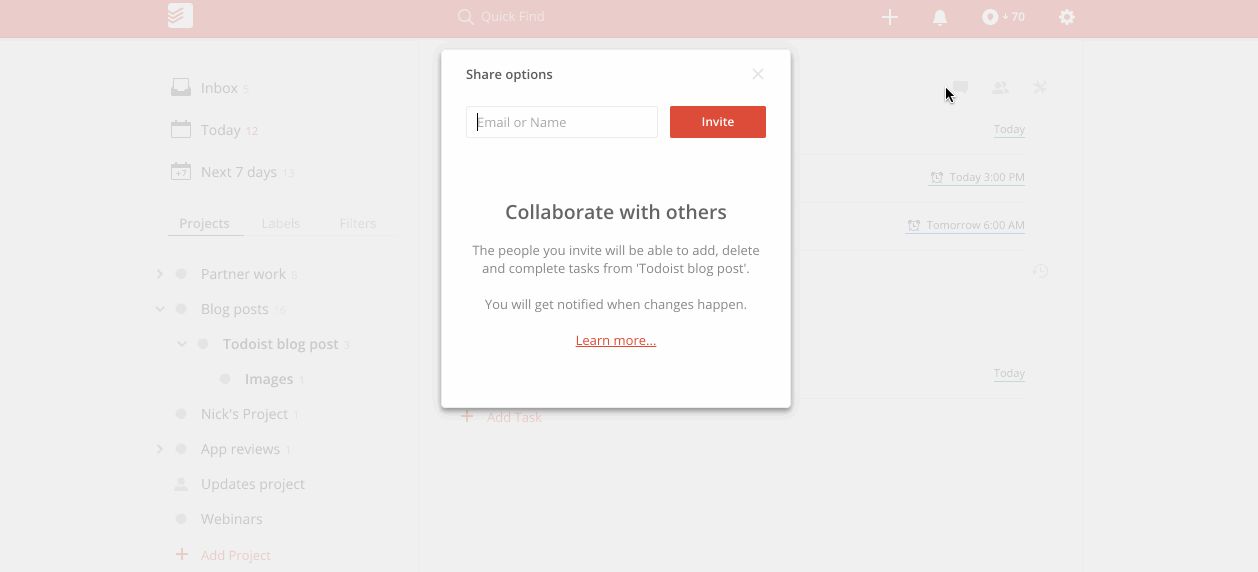The width and height of the screenshot is (1258, 572).
Task: Close the Share options dialog
Action: (758, 74)
